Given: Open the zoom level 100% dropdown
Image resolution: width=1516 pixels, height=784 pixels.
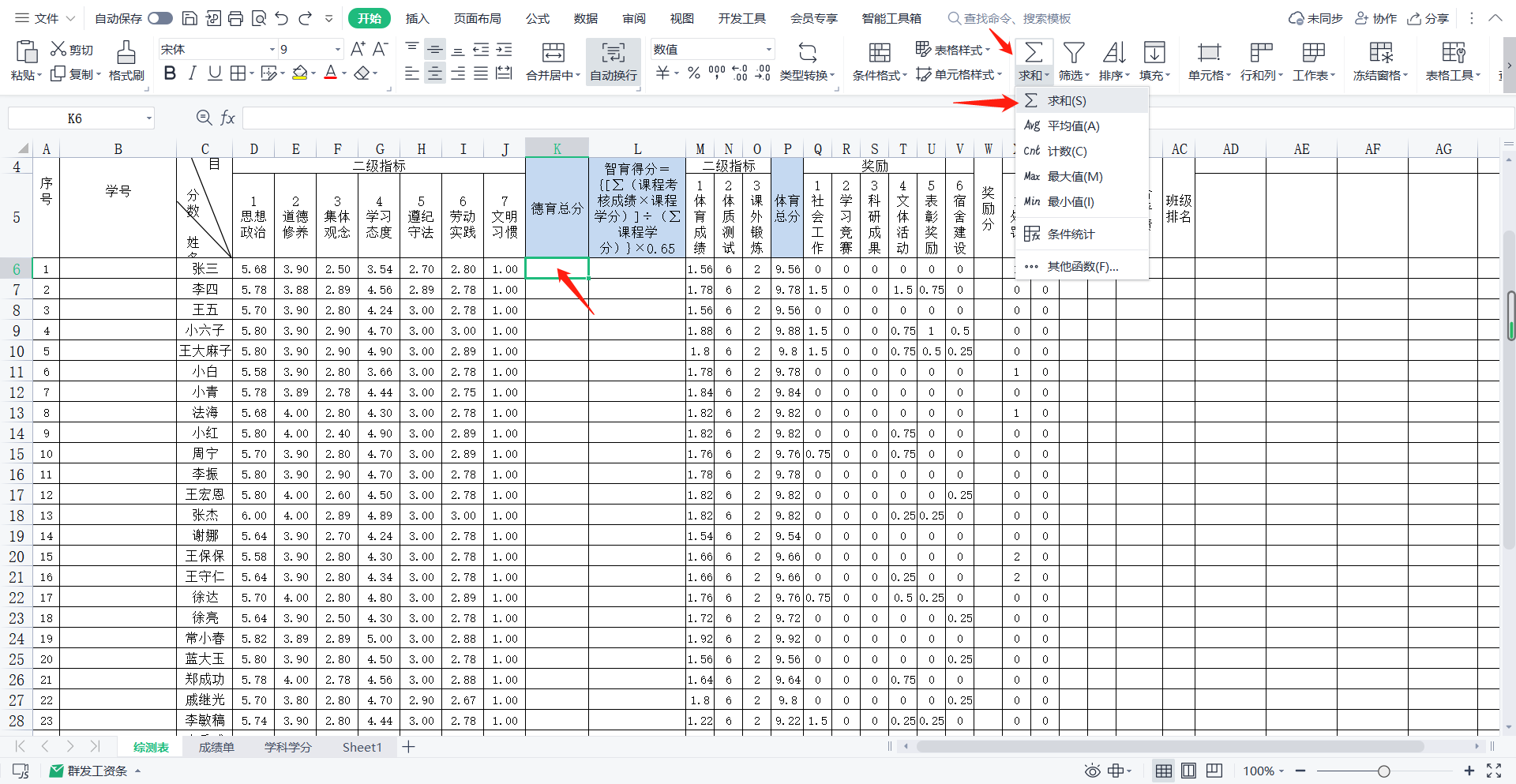Looking at the screenshot, I should [1263, 771].
